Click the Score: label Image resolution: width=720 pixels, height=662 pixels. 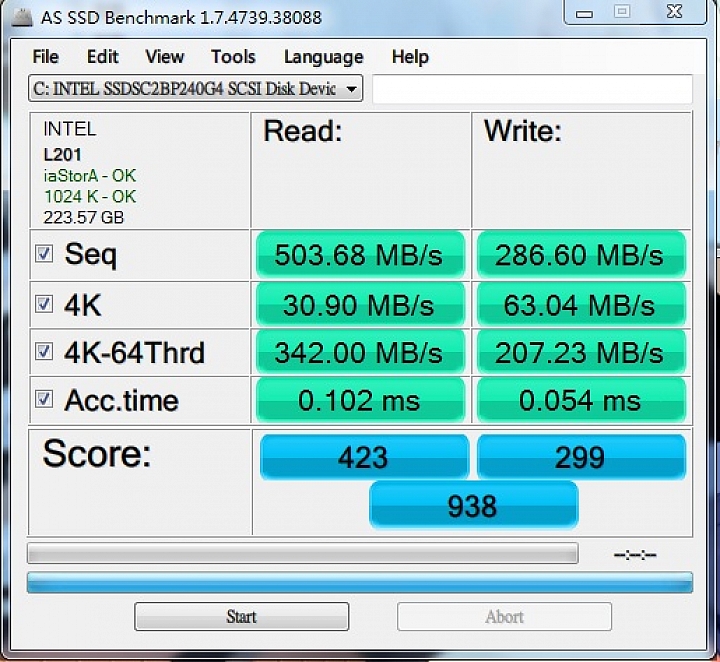[97, 454]
